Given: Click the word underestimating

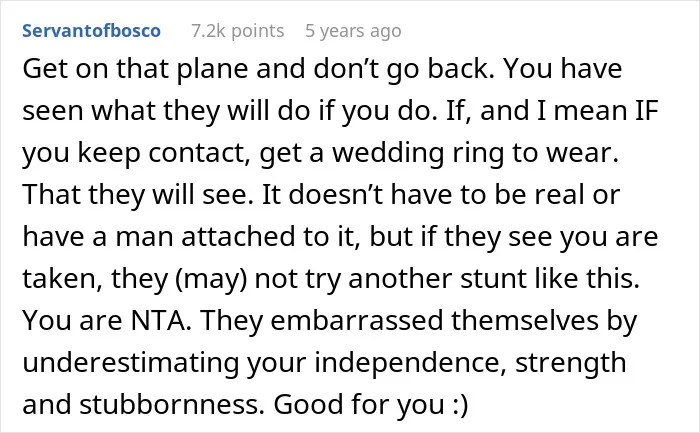Looking at the screenshot, I should (131, 362).
